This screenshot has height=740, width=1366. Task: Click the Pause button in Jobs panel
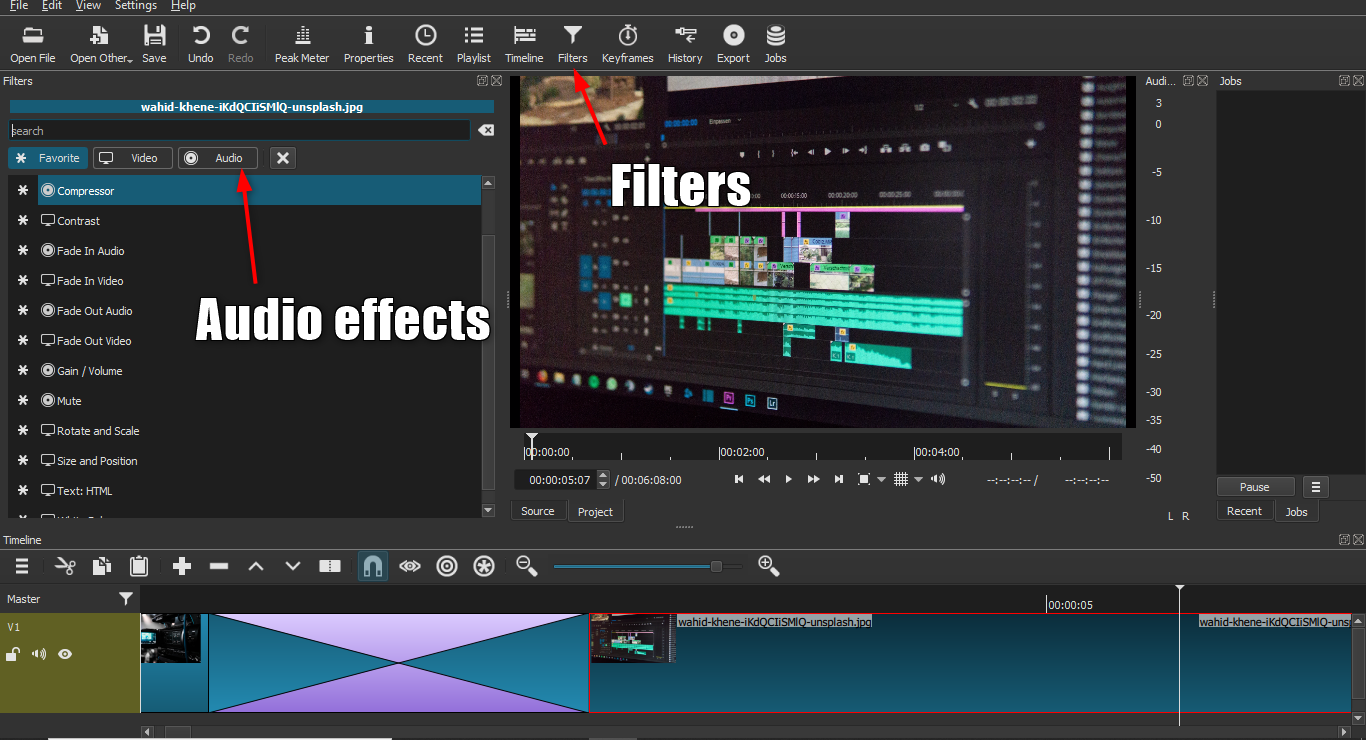coord(1255,486)
